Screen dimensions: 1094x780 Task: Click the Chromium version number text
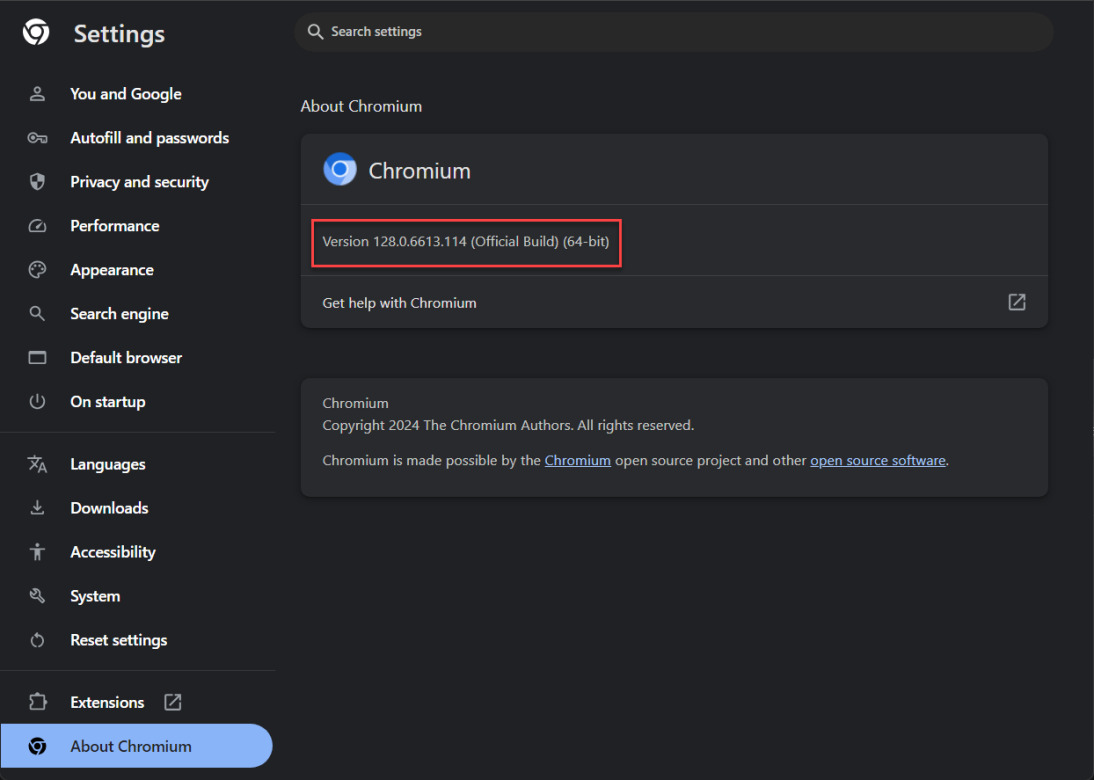[x=465, y=242]
